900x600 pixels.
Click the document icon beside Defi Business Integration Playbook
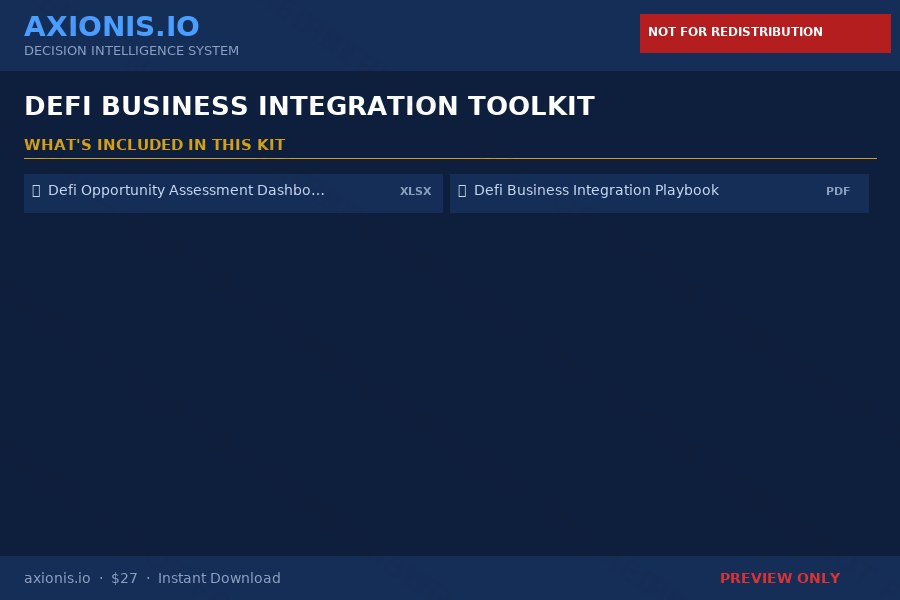[x=460, y=190]
